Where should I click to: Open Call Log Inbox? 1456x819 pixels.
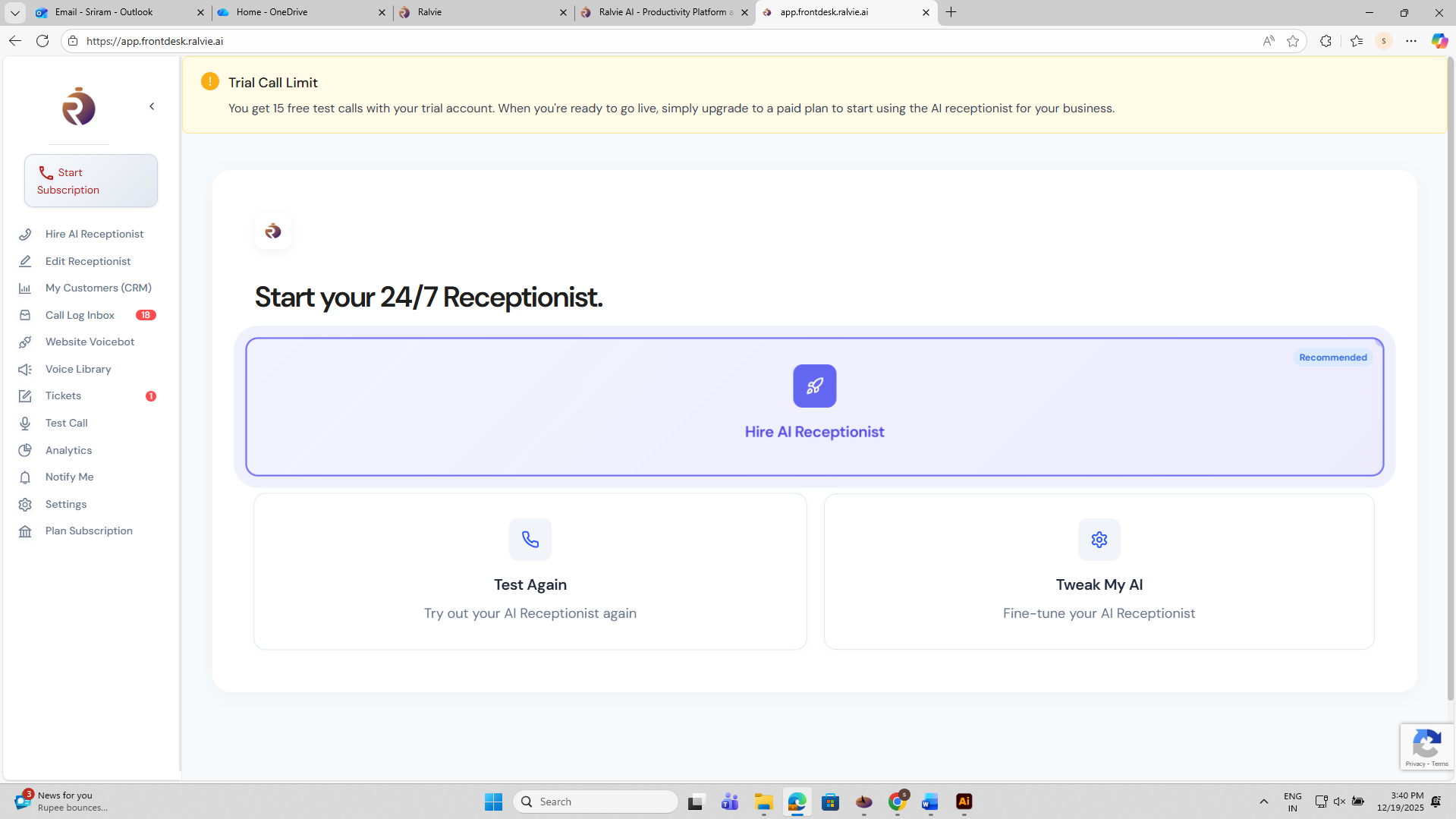[x=80, y=315]
